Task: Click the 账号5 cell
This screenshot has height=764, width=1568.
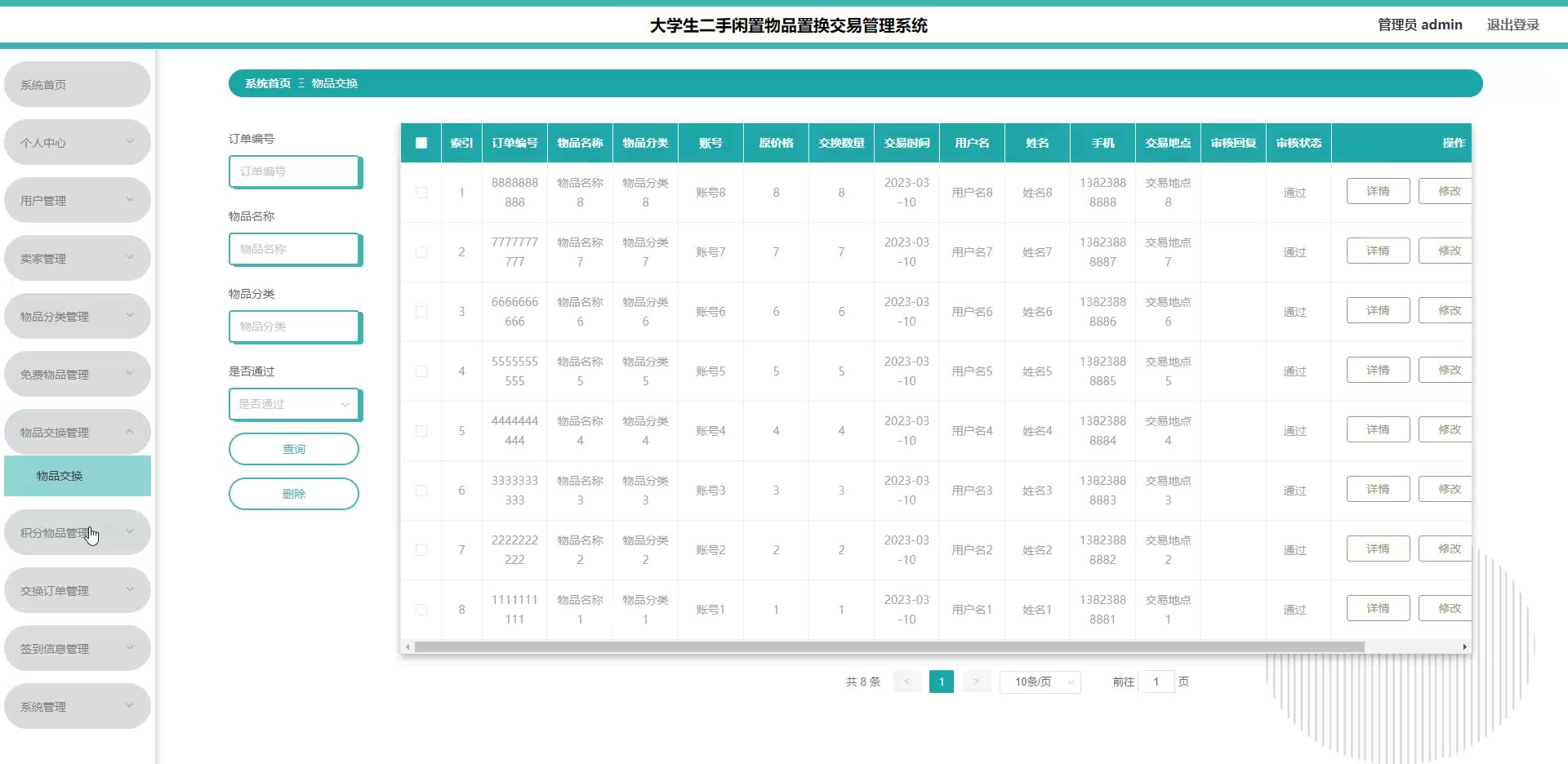Action: (710, 371)
